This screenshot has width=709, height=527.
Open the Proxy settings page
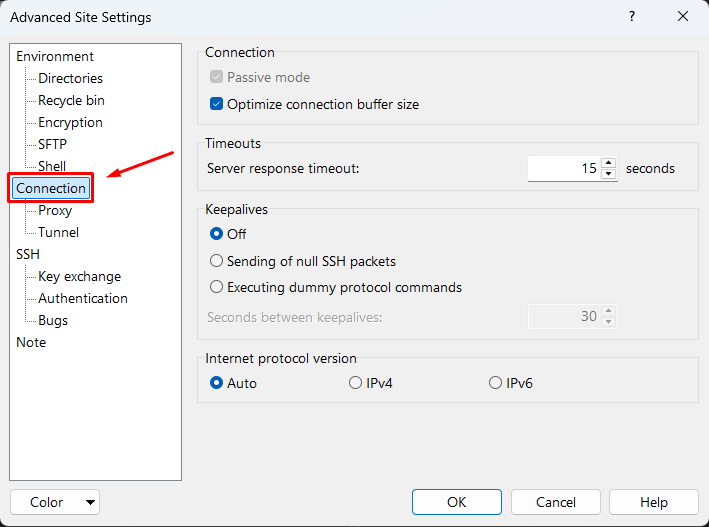click(55, 210)
